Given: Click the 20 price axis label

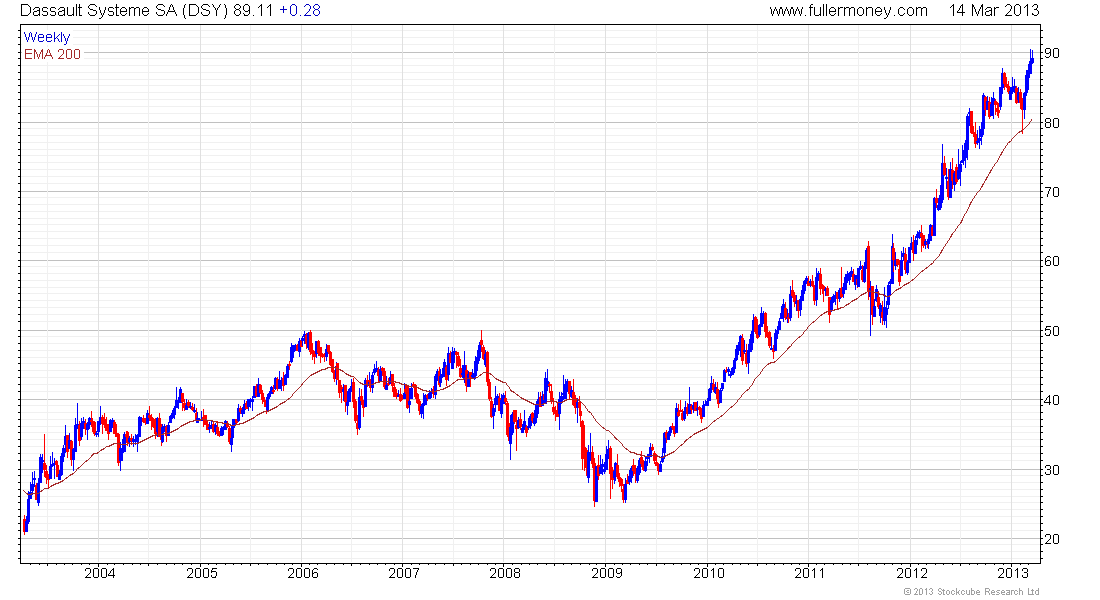Looking at the screenshot, I should pyautogui.click(x=1052, y=540).
